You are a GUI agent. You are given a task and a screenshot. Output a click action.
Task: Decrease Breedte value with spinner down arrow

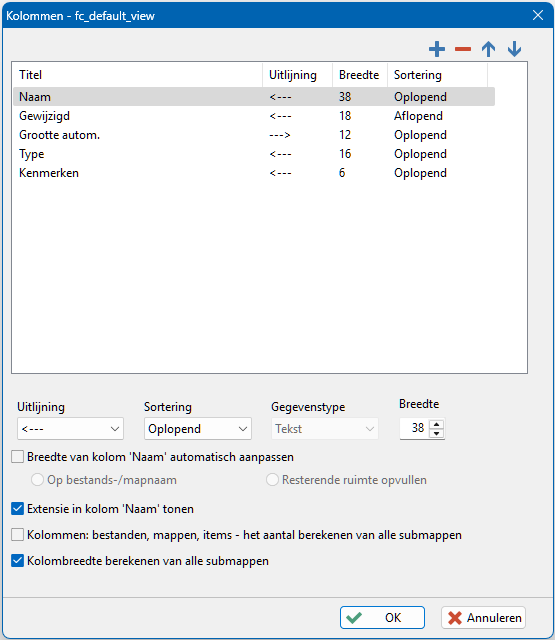437,433
